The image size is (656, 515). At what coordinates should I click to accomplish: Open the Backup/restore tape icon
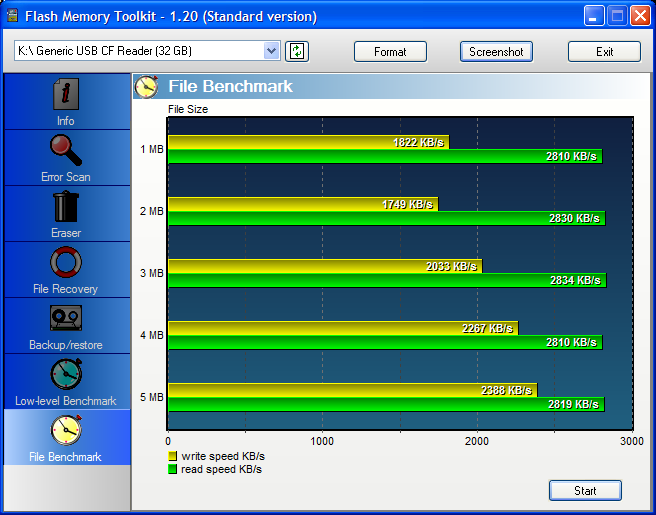pyautogui.click(x=66, y=319)
